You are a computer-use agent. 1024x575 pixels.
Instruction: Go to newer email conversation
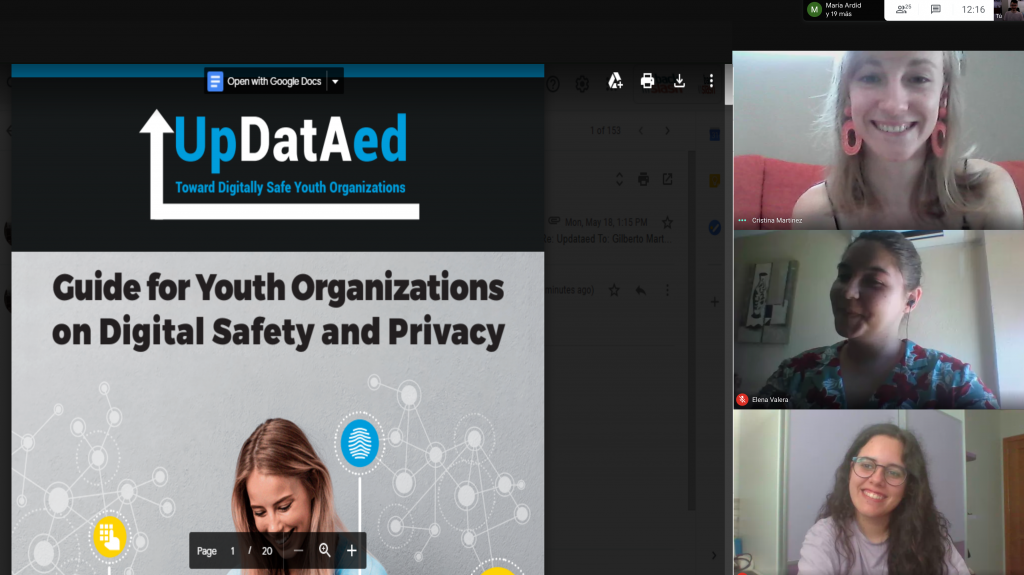click(641, 131)
